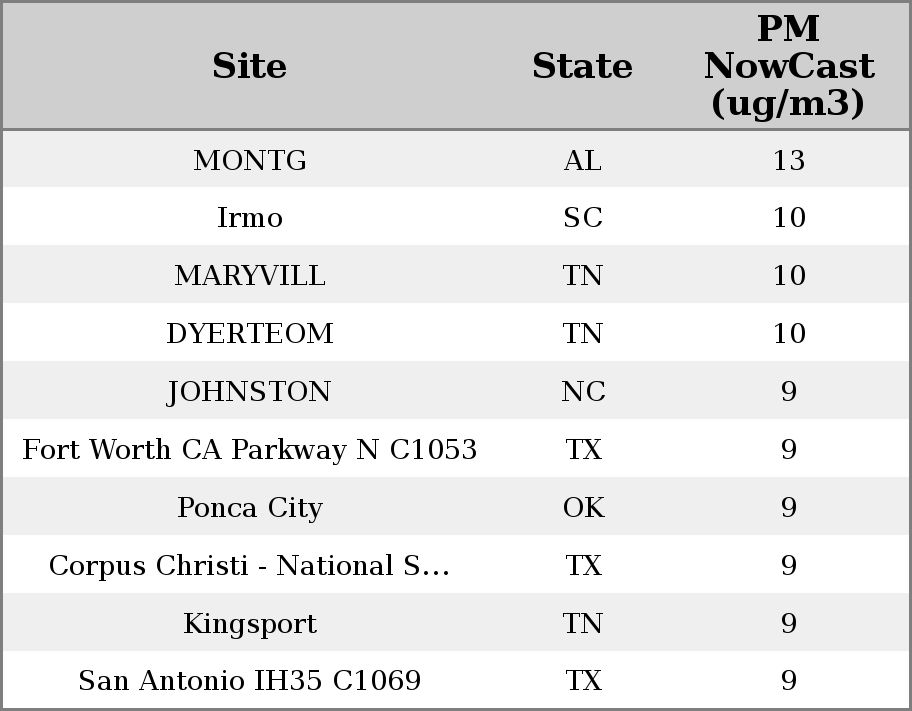
Task: Click the PM NowCast column header
Action: click(x=788, y=67)
